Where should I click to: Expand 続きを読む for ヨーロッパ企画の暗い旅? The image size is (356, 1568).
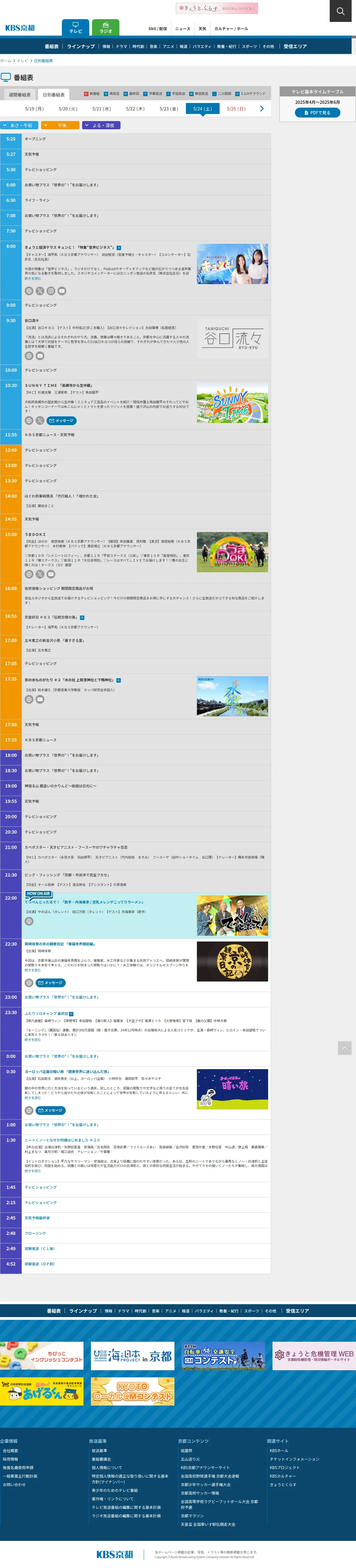[33, 1098]
